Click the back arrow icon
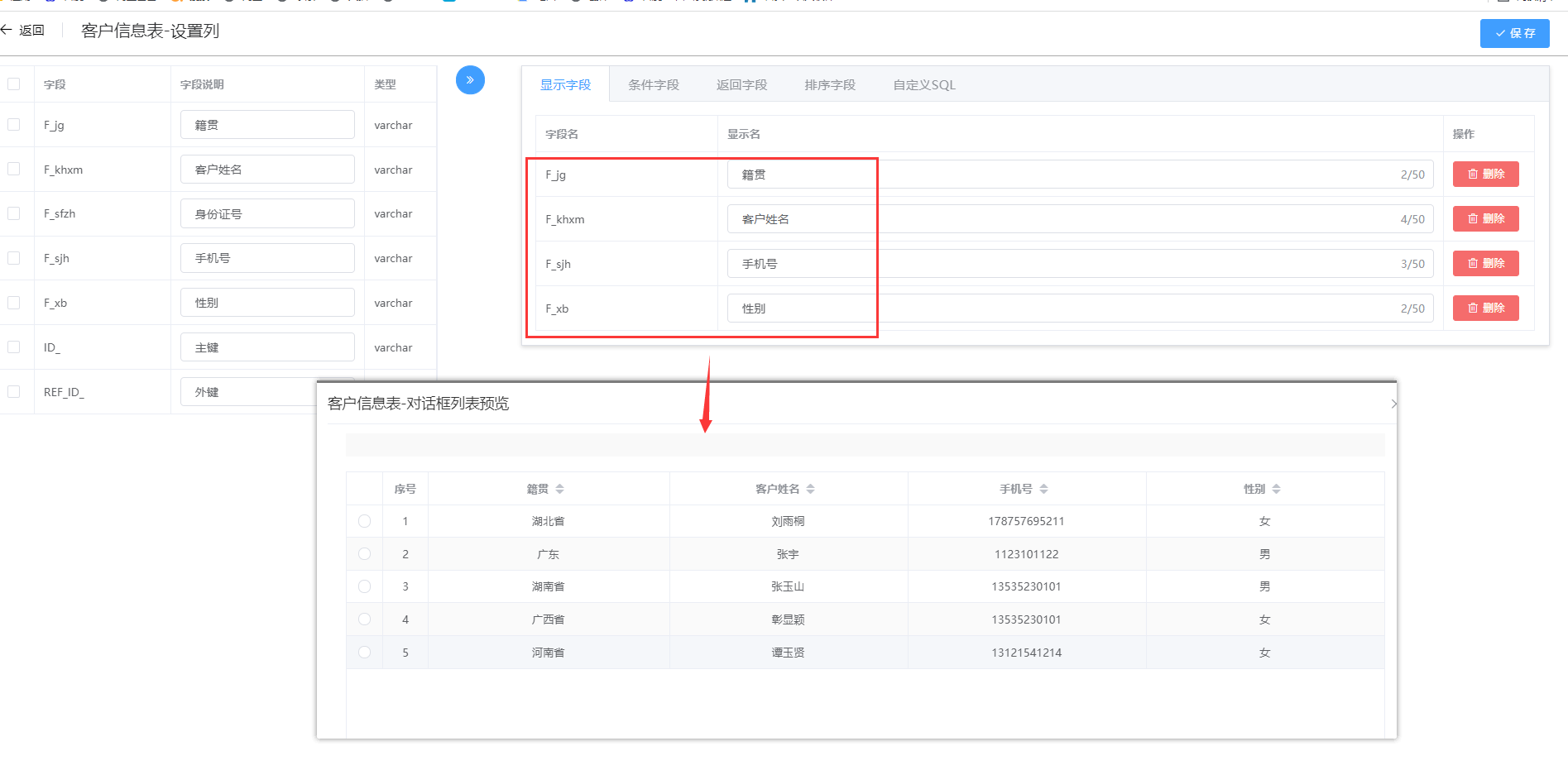The height and width of the screenshot is (770, 1568). click(x=7, y=31)
